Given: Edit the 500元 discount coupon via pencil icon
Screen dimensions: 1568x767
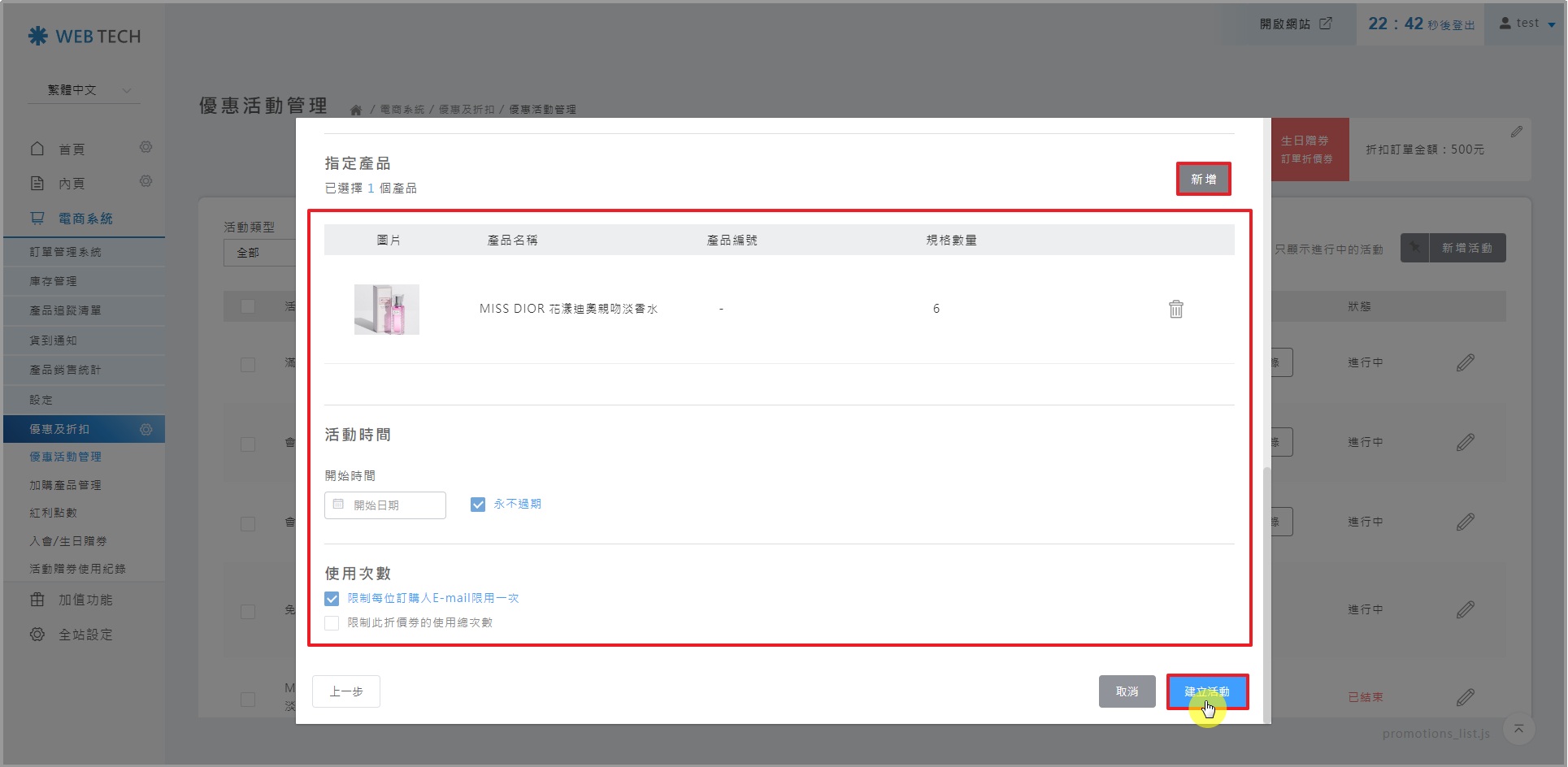Looking at the screenshot, I should click(x=1516, y=132).
